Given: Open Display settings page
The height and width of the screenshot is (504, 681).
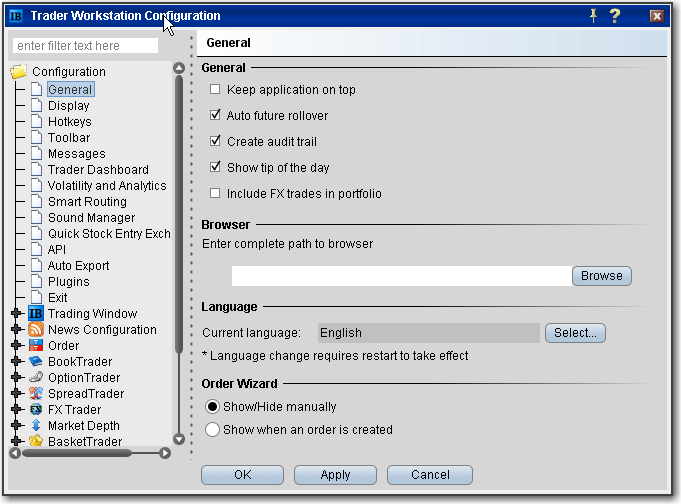Looking at the screenshot, I should 69,106.
